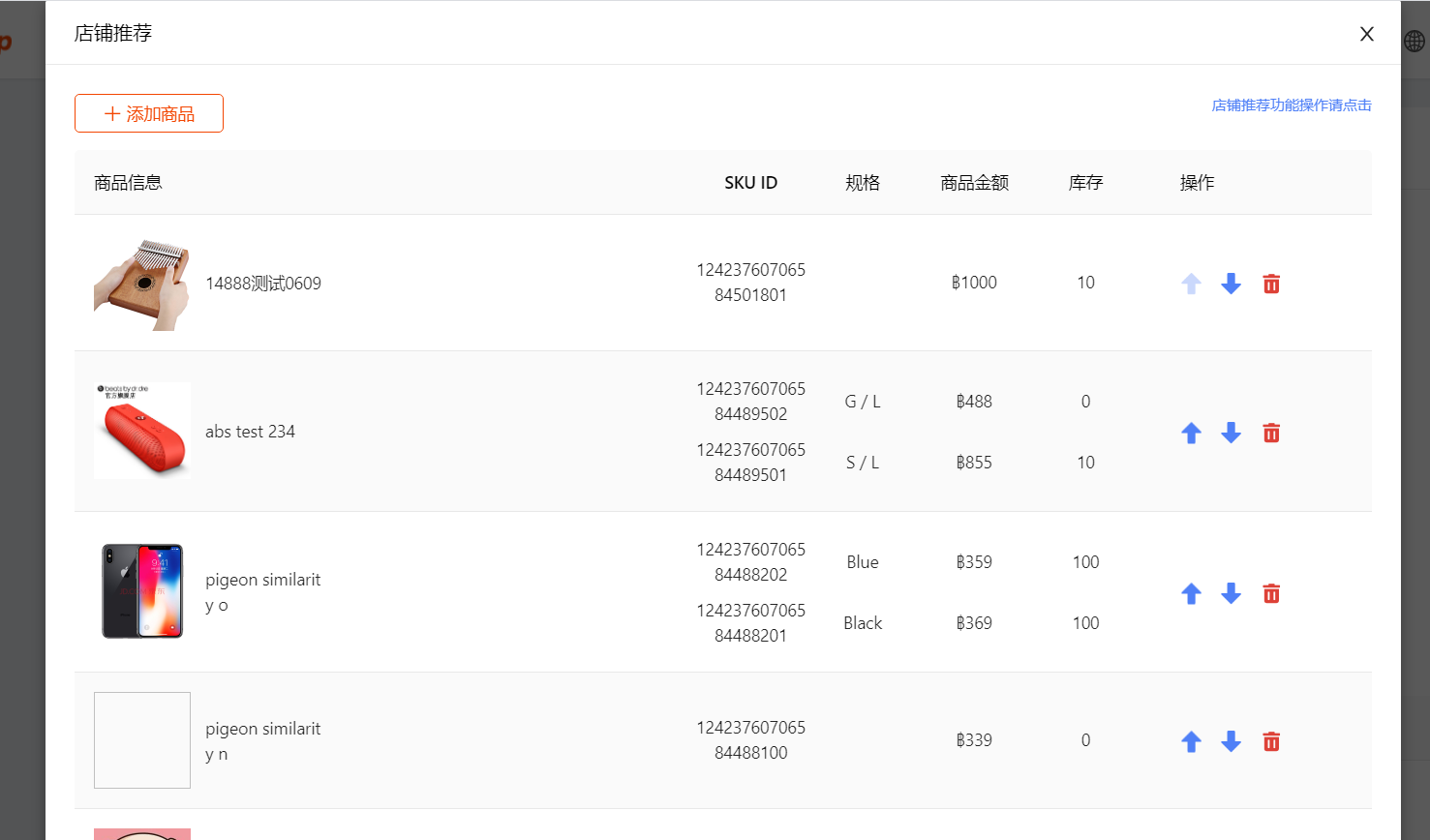The height and width of the screenshot is (840, 1430).
Task: Click the S / L specification cell
Action: pyautogui.click(x=863, y=463)
